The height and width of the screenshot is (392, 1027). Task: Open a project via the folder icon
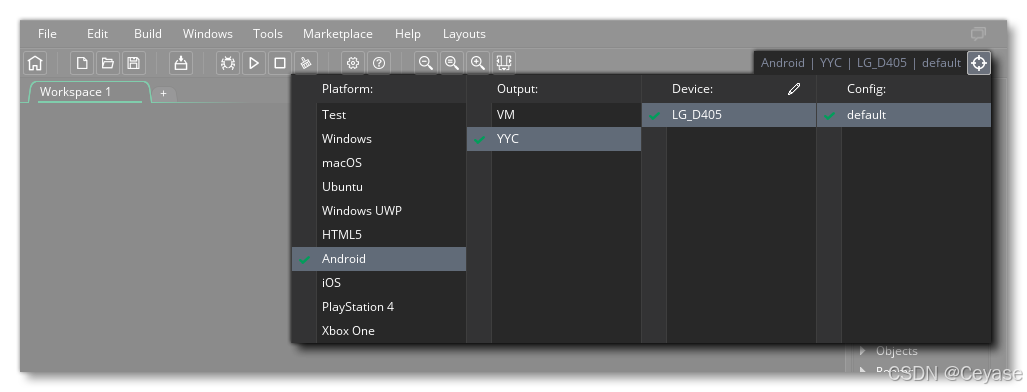[108, 63]
